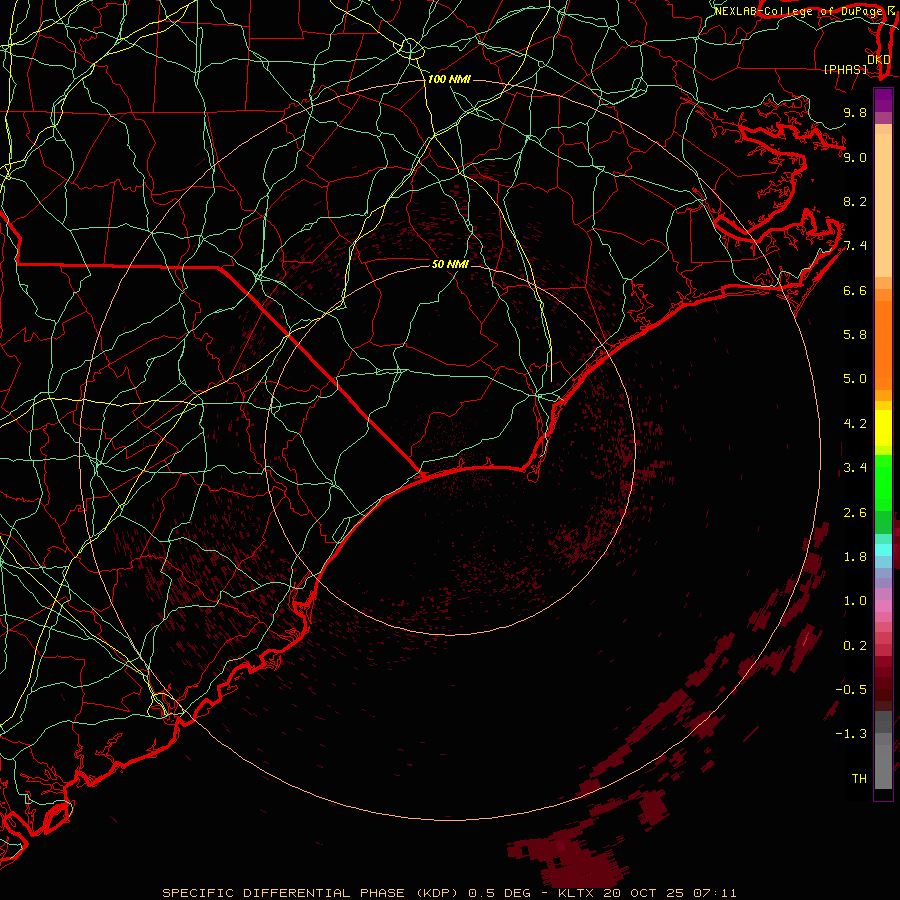Viewport: 900px width, 900px height.
Task: Click the 9.8 legend value
Action: (855, 112)
